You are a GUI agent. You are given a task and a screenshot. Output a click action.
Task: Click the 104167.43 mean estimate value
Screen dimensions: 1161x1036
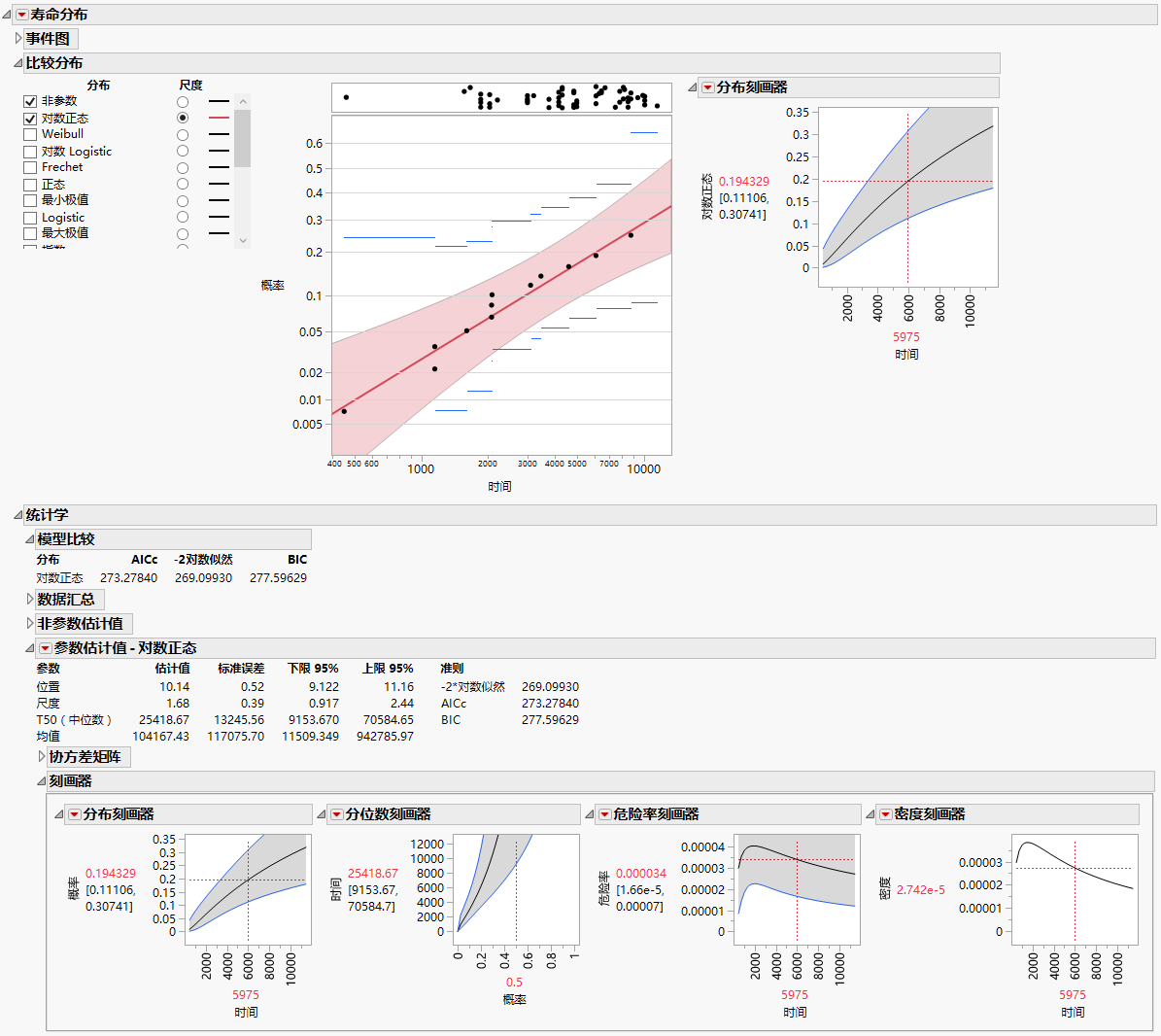click(160, 737)
